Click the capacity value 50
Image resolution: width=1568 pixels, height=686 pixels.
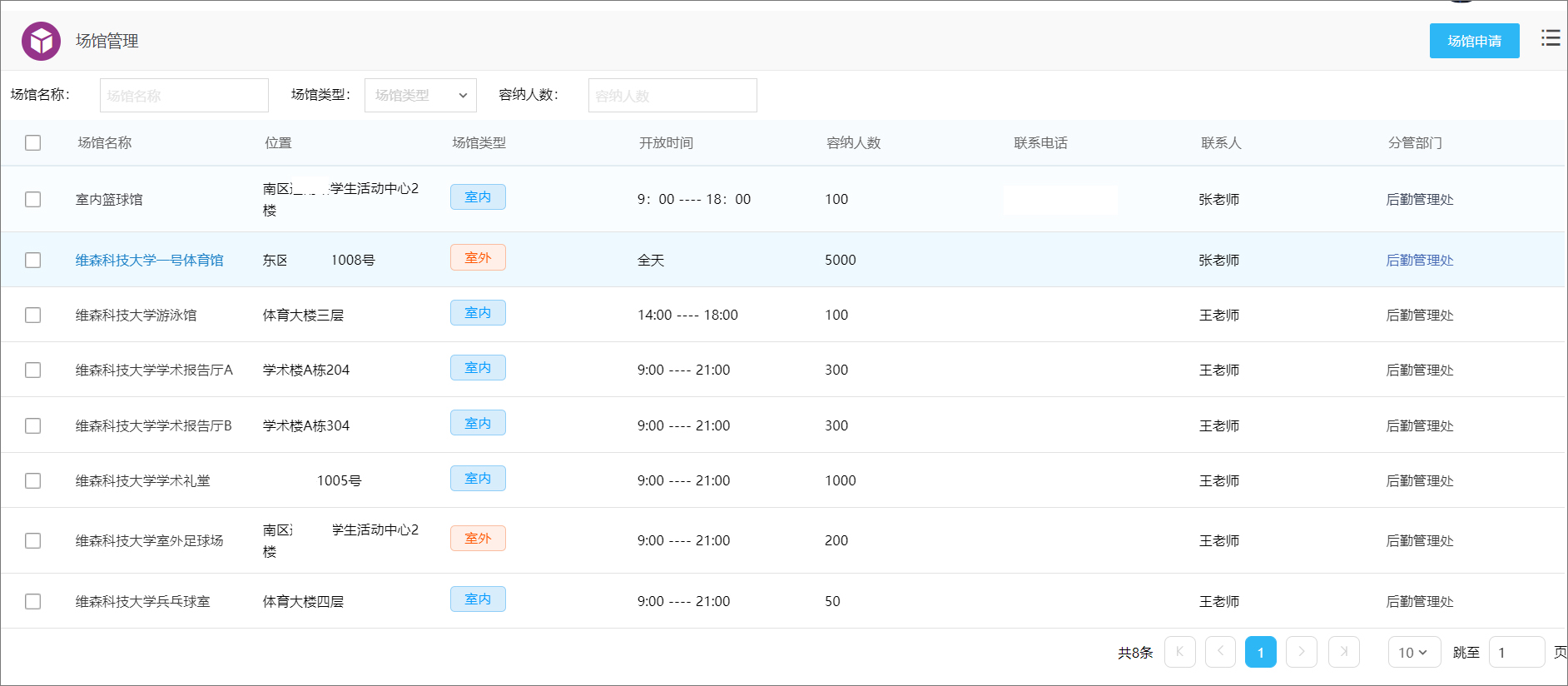(832, 601)
